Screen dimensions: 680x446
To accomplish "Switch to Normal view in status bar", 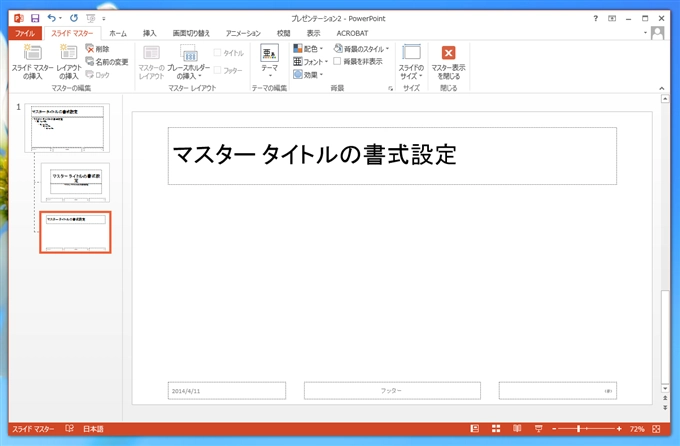I will pos(475,429).
